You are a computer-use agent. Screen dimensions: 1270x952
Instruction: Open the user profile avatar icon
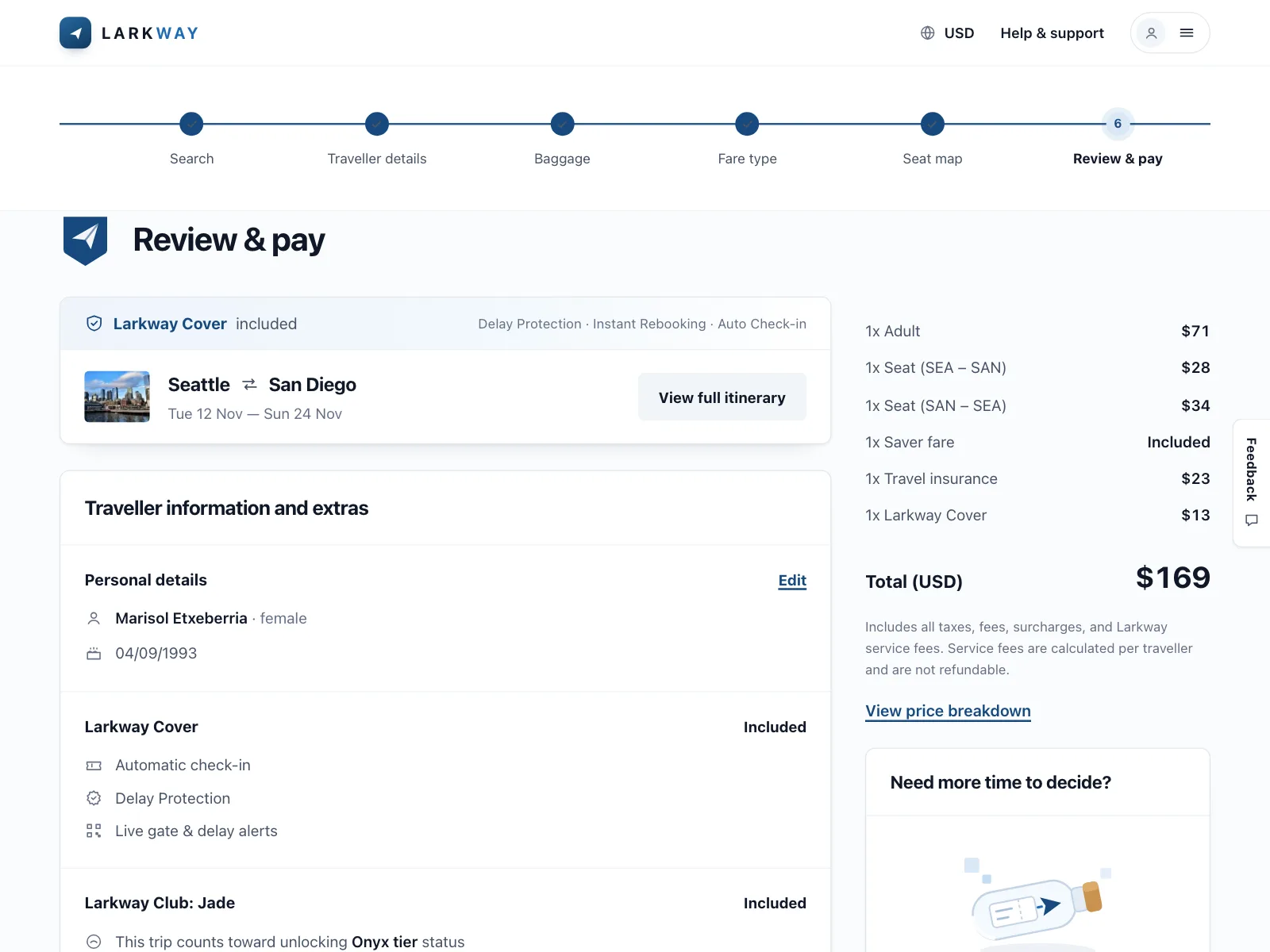click(1151, 33)
